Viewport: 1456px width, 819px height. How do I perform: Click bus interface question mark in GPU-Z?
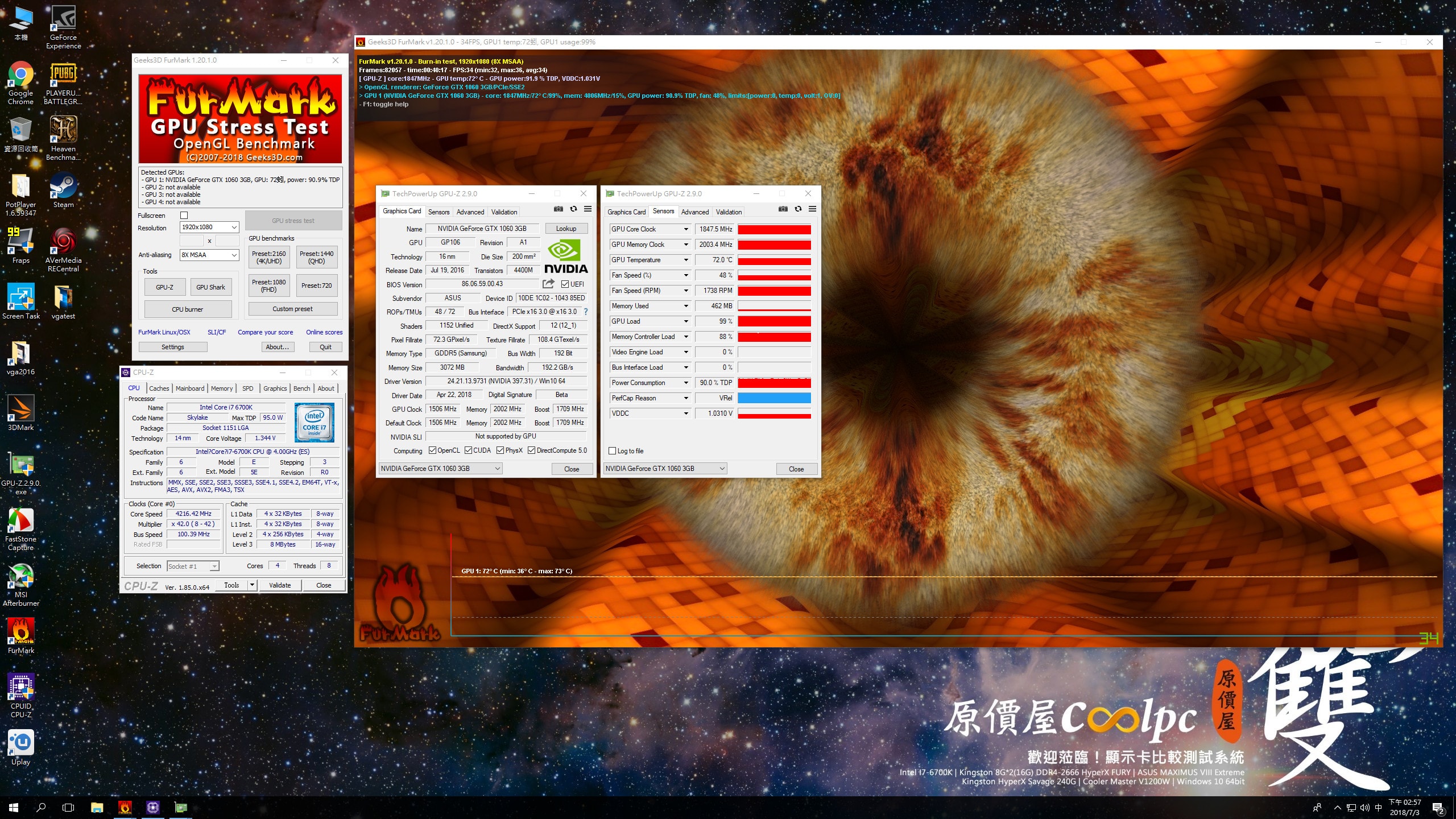(x=585, y=312)
